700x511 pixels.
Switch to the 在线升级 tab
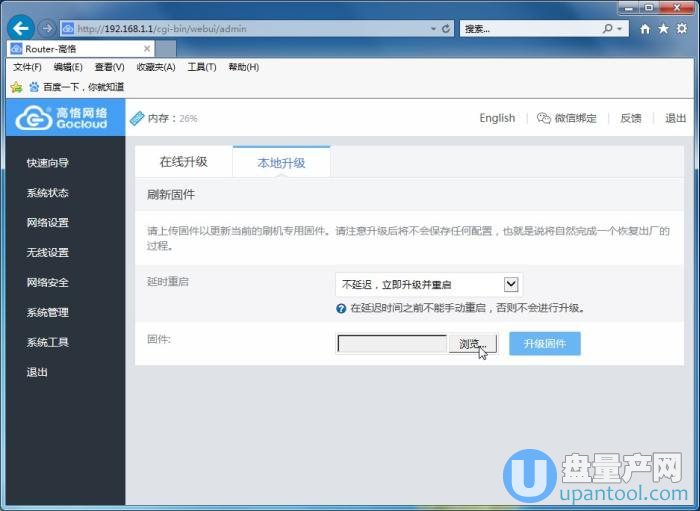[183, 162]
